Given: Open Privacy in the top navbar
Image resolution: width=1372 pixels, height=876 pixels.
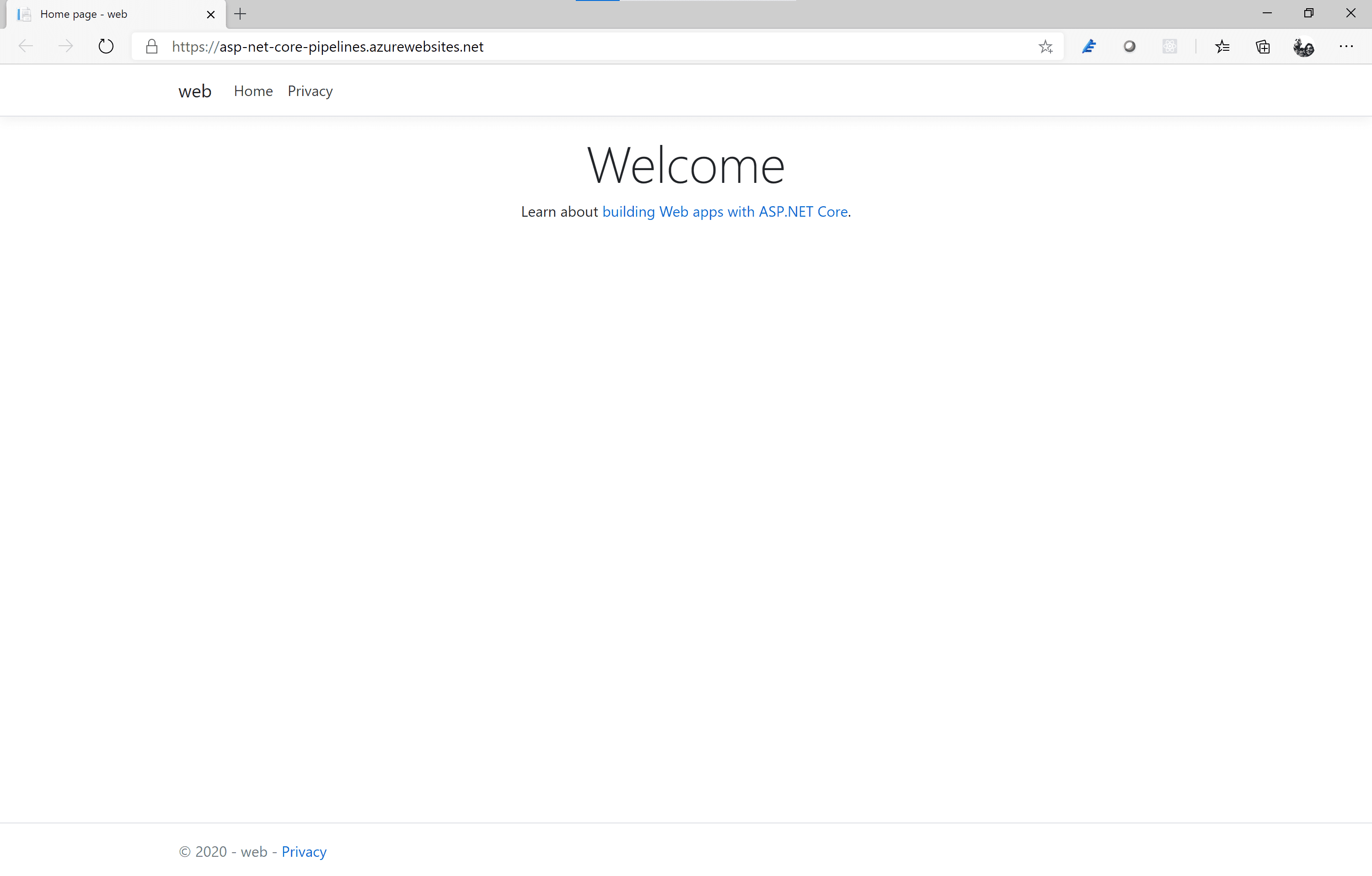Looking at the screenshot, I should (x=310, y=91).
